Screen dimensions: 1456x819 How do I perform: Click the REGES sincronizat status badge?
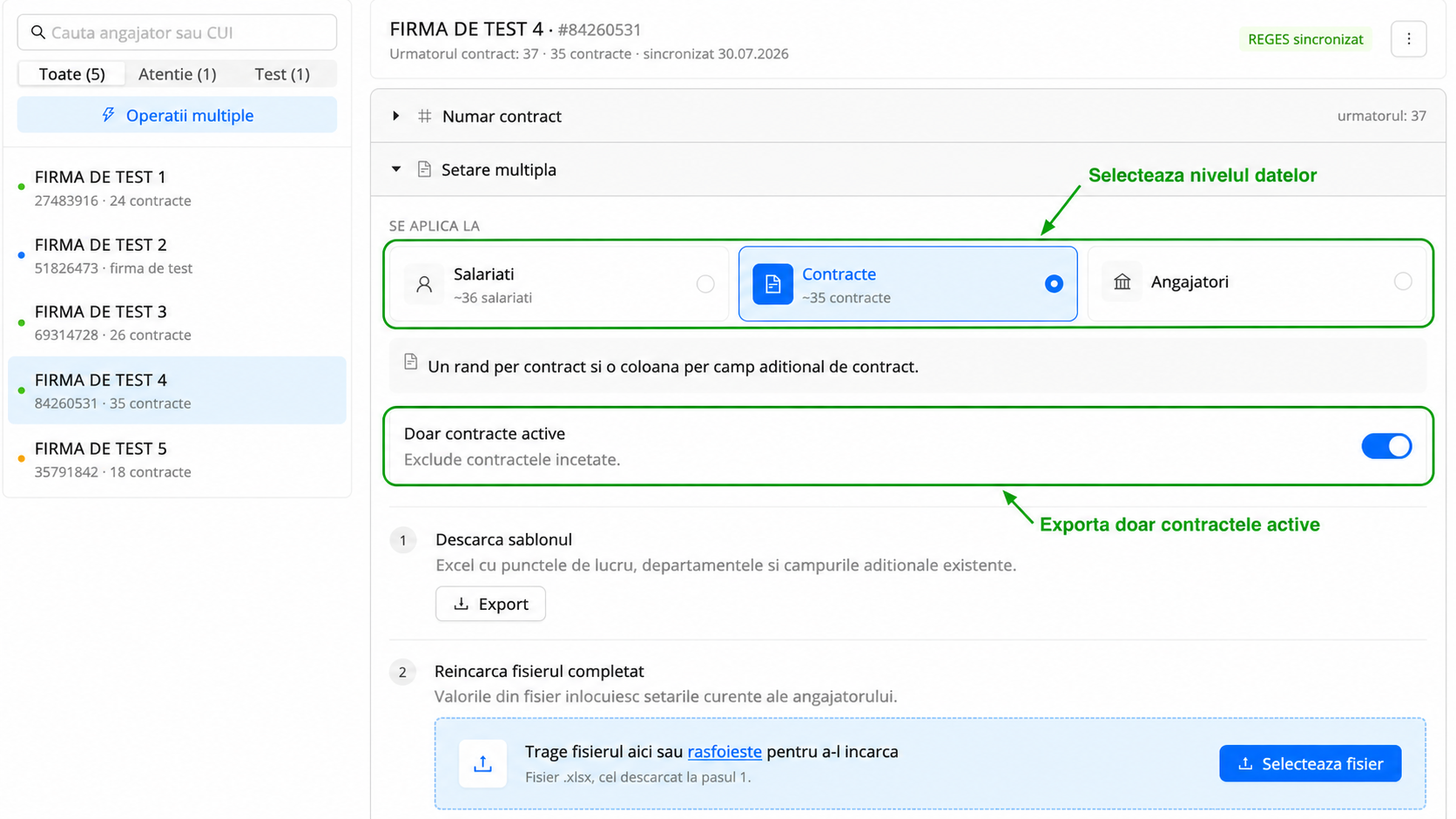tap(1305, 39)
